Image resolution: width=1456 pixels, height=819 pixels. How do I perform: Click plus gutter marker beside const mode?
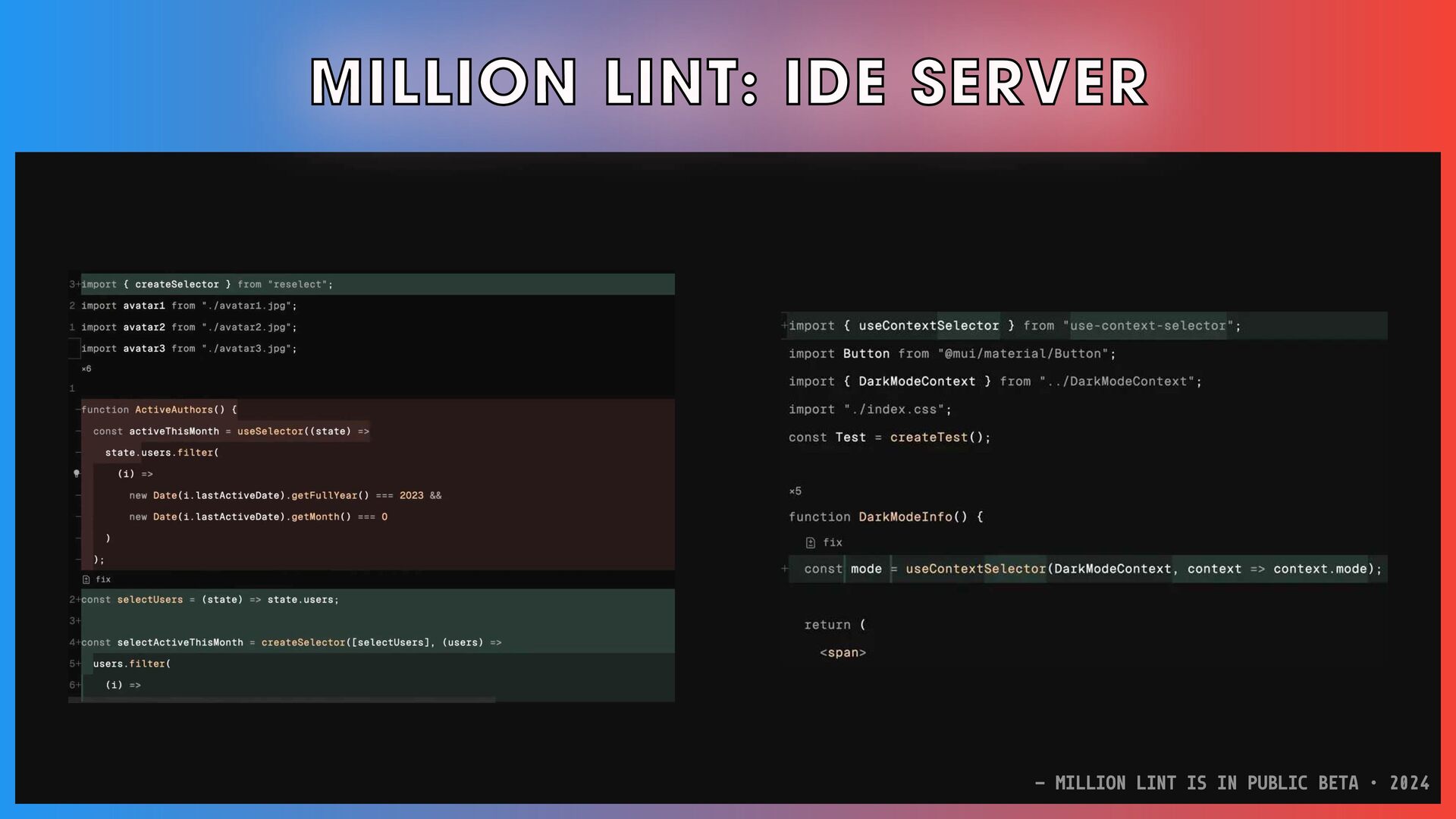point(785,569)
